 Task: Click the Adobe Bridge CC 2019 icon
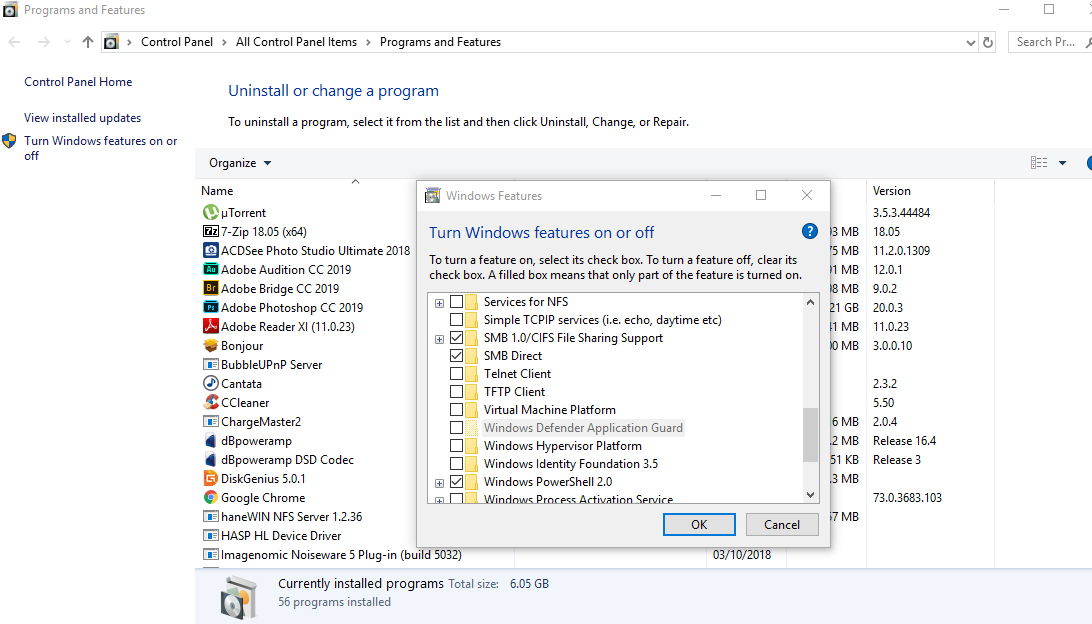[210, 288]
